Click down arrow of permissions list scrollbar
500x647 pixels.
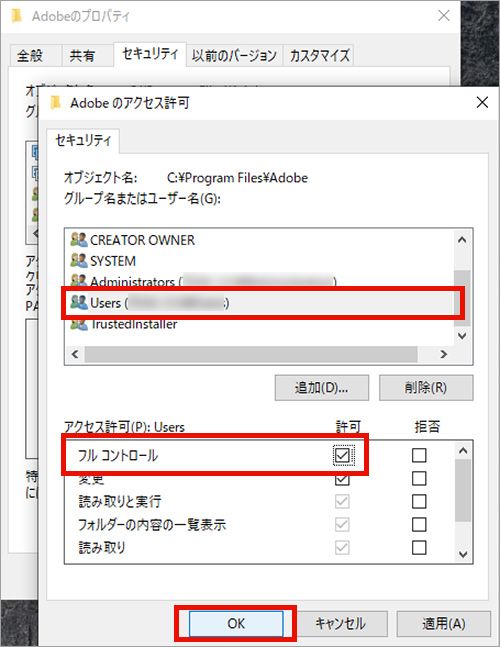point(463,554)
